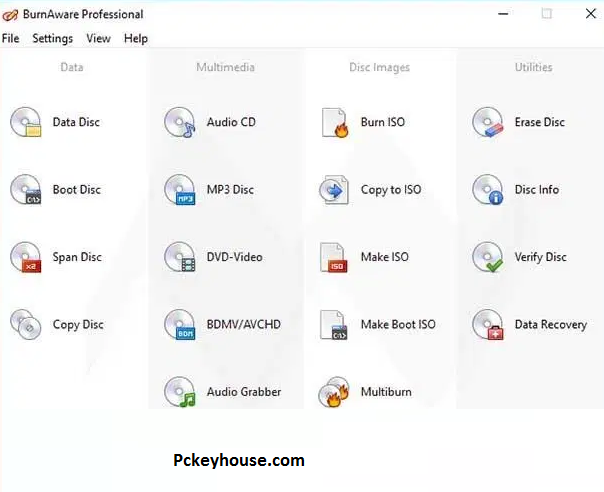Select the MP3 Disc icon
Viewport: 604px width, 492px height.
[x=180, y=190]
